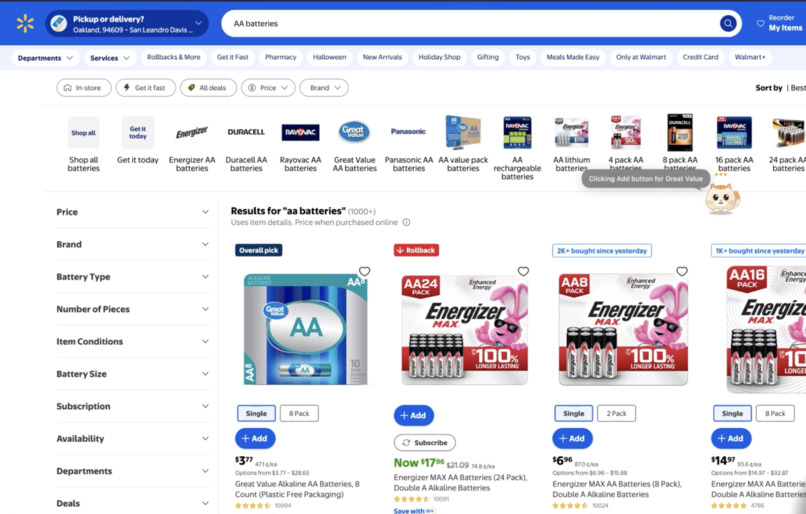This screenshot has width=806, height=514.
Task: Select 2 Pack option for Energizer 8 Pack
Action: click(x=616, y=413)
